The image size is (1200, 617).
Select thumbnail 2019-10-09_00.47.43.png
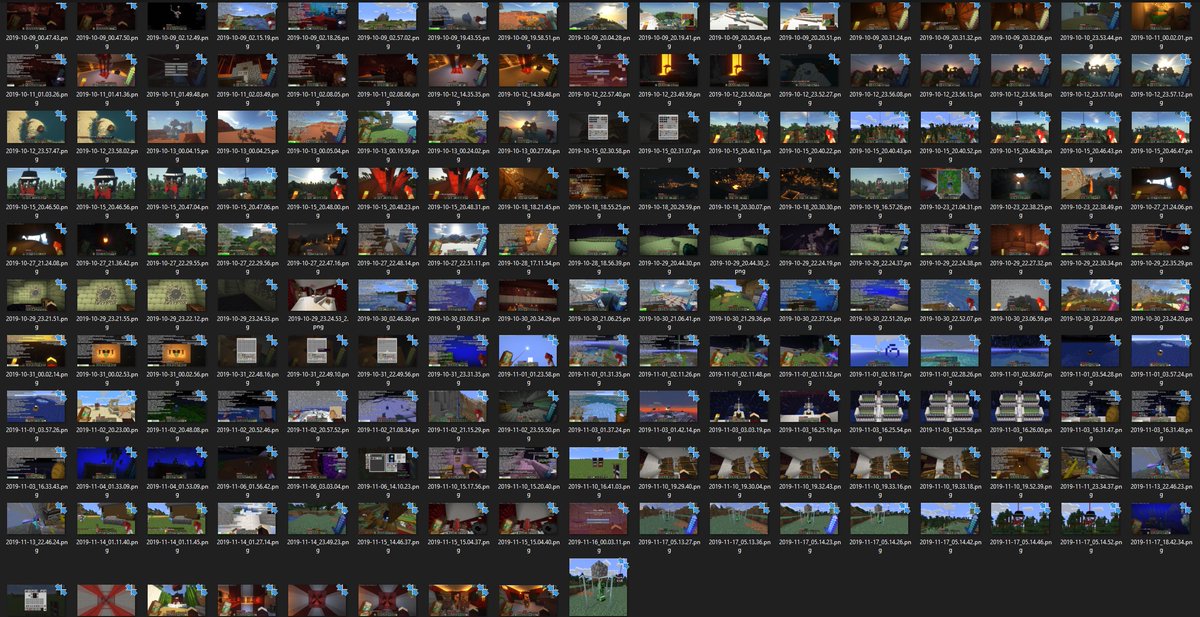(35, 16)
